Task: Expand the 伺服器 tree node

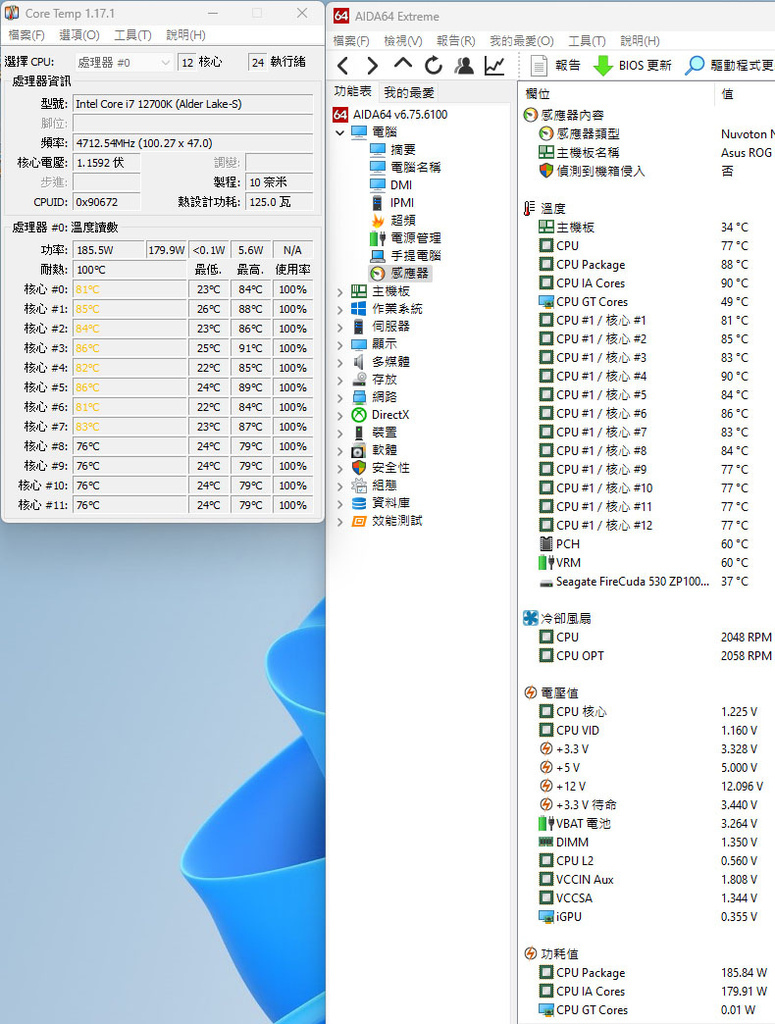Action: 340,327
